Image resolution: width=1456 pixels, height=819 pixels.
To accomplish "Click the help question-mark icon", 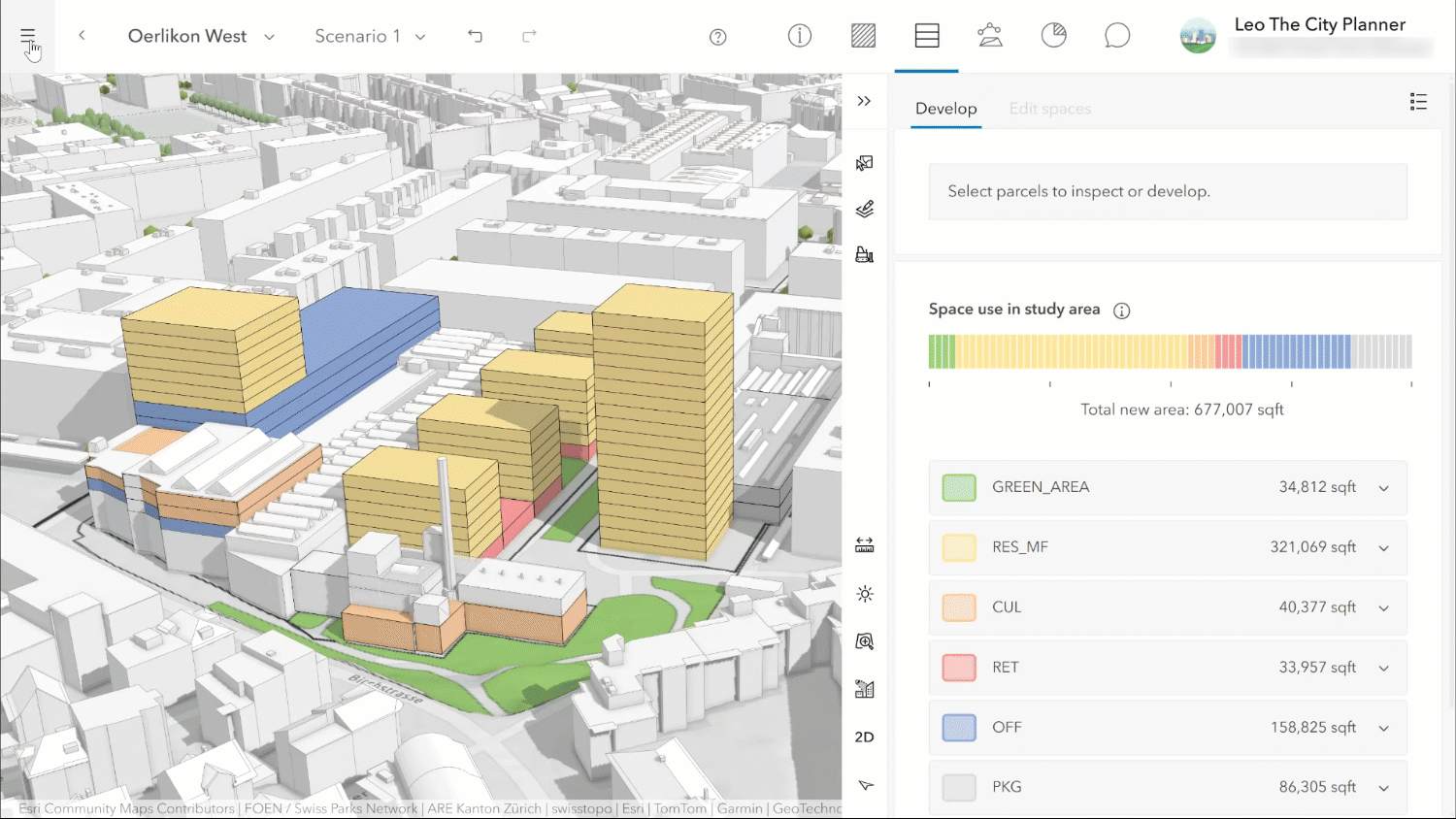I will coord(717,36).
